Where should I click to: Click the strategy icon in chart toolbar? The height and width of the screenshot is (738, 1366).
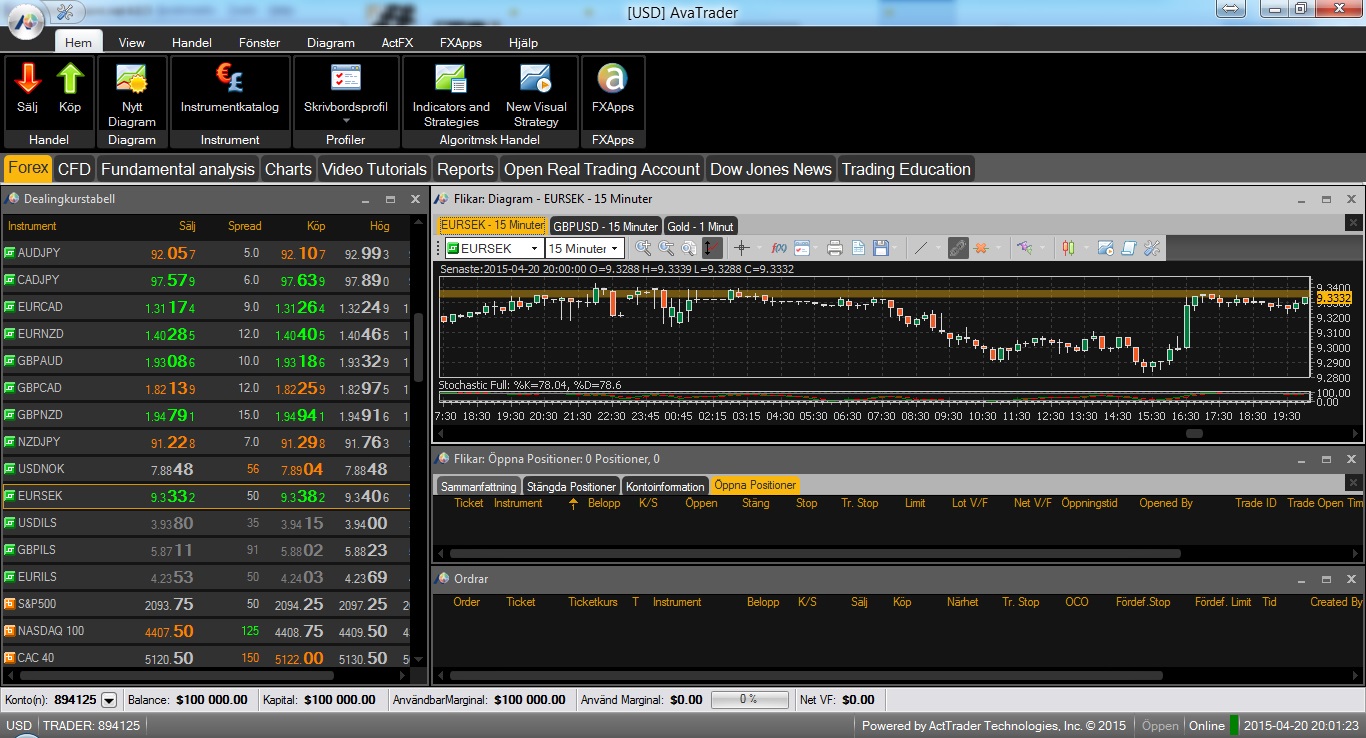[x=1024, y=248]
